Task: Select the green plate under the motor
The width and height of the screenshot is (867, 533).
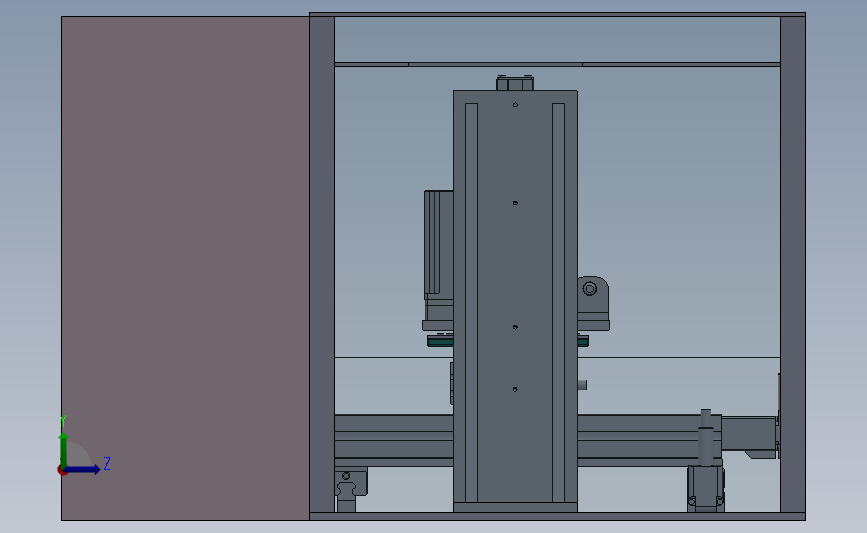Action: coord(441,342)
